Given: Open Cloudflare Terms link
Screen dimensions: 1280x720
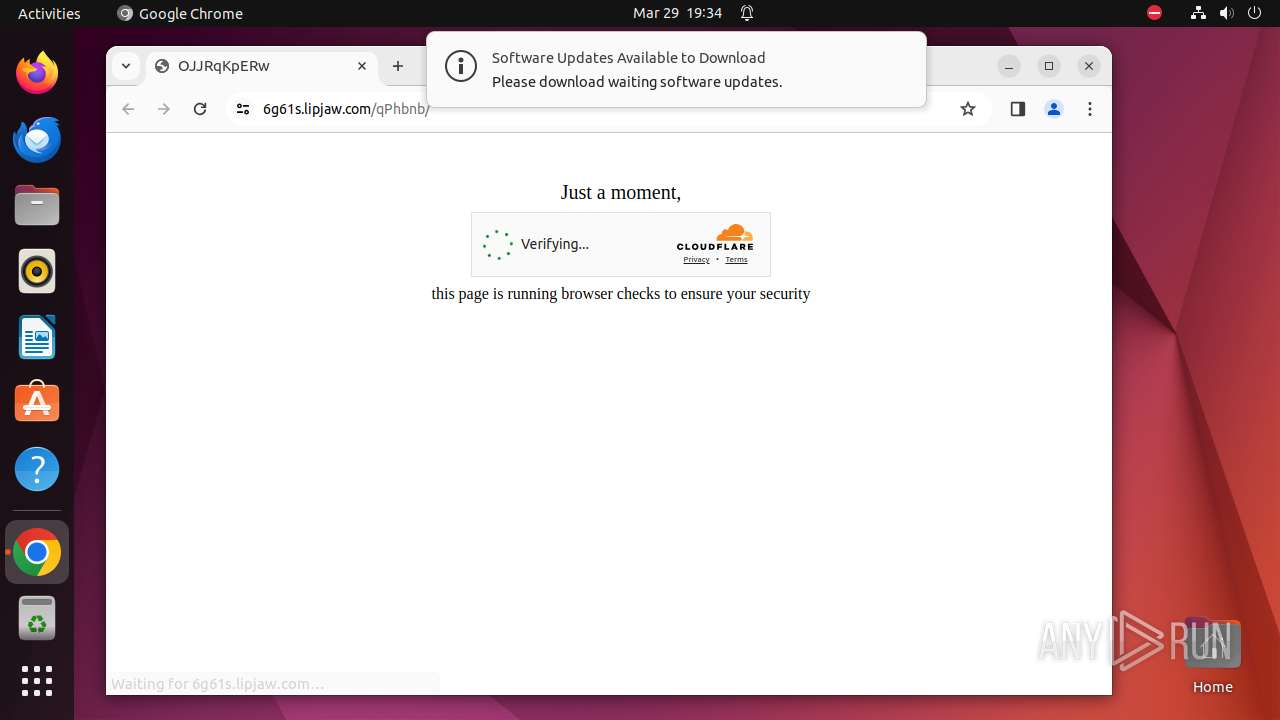Looking at the screenshot, I should [x=736, y=260].
